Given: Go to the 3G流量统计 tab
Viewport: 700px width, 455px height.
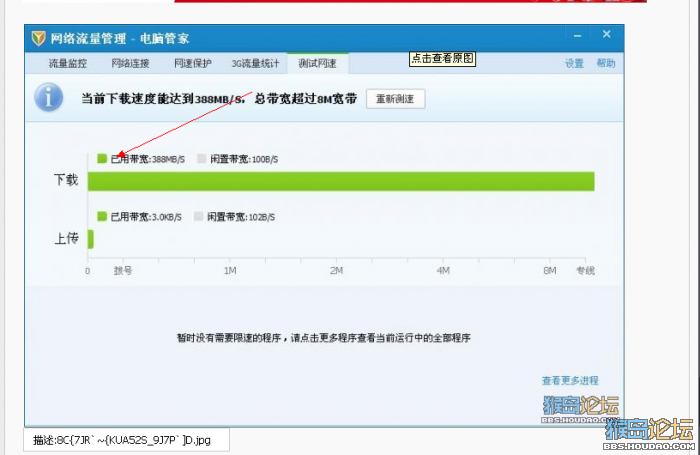Looking at the screenshot, I should coord(255,63).
